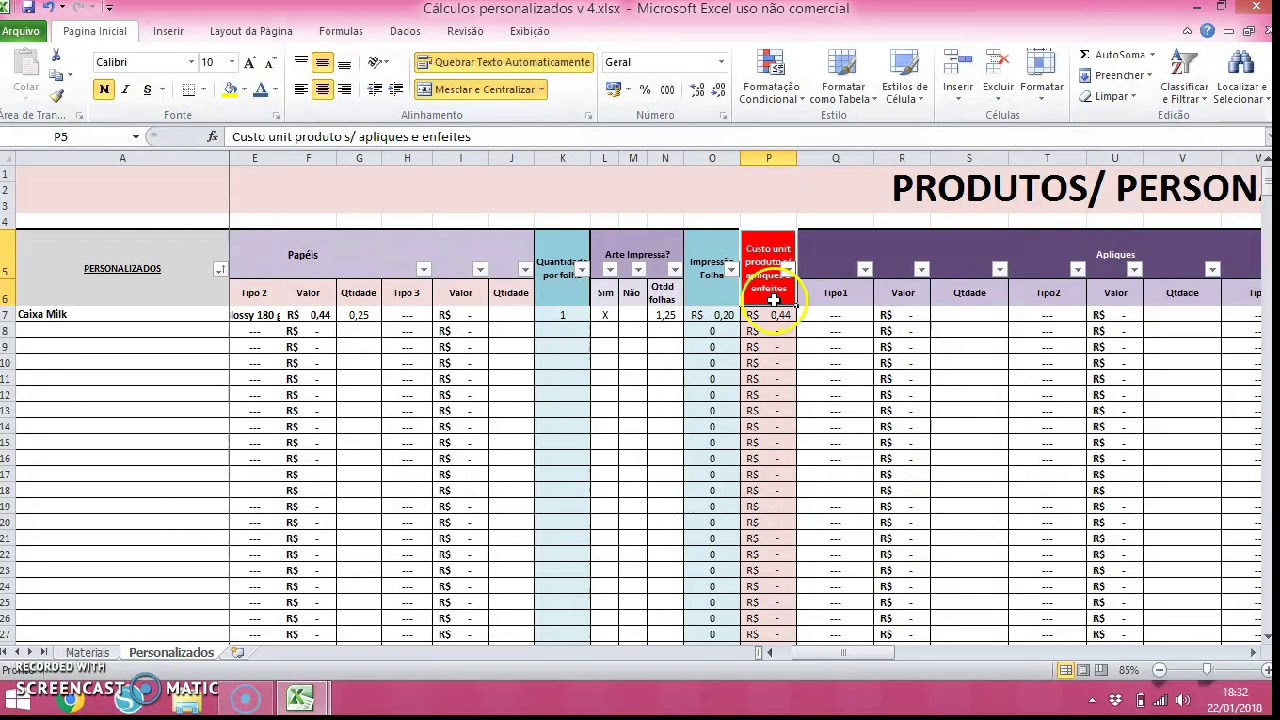Switch to Layout da Página tab
This screenshot has width=1280, height=720.
(251, 31)
